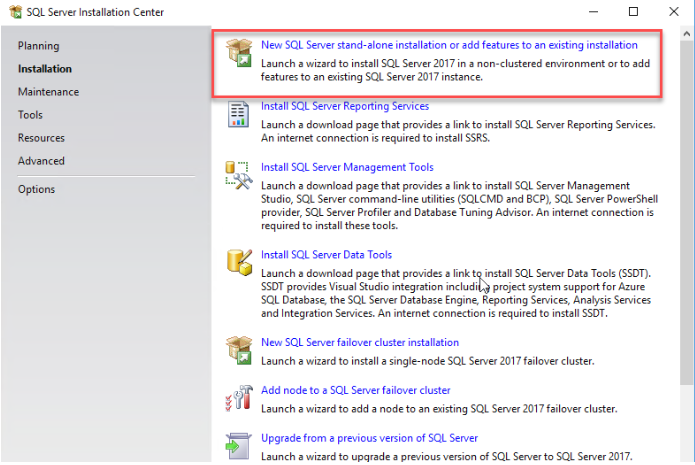Switch to the Advanced section
Screen dimensions: 695x465
[41, 161]
